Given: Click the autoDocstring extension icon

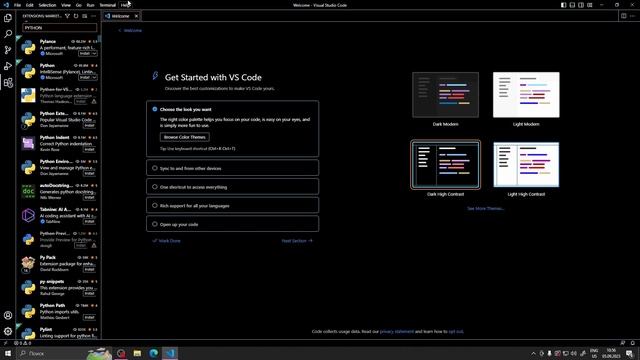Looking at the screenshot, I should click(28, 191).
